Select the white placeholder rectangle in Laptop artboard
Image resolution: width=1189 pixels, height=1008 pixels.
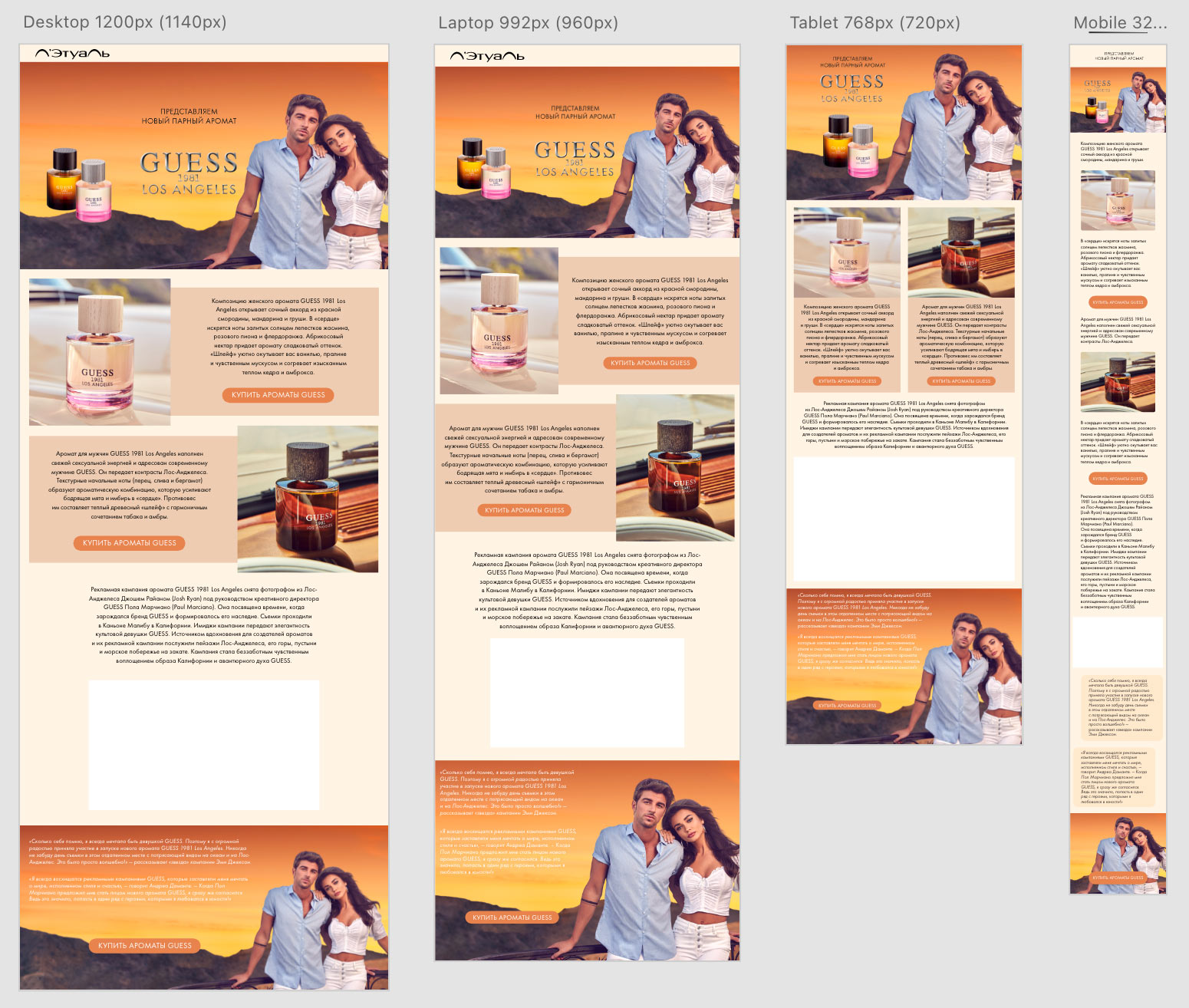(x=588, y=693)
